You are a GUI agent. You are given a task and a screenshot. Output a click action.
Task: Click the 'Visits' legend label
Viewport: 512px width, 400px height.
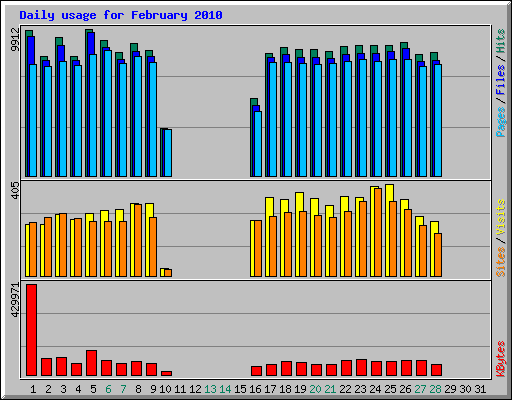pyautogui.click(x=501, y=218)
